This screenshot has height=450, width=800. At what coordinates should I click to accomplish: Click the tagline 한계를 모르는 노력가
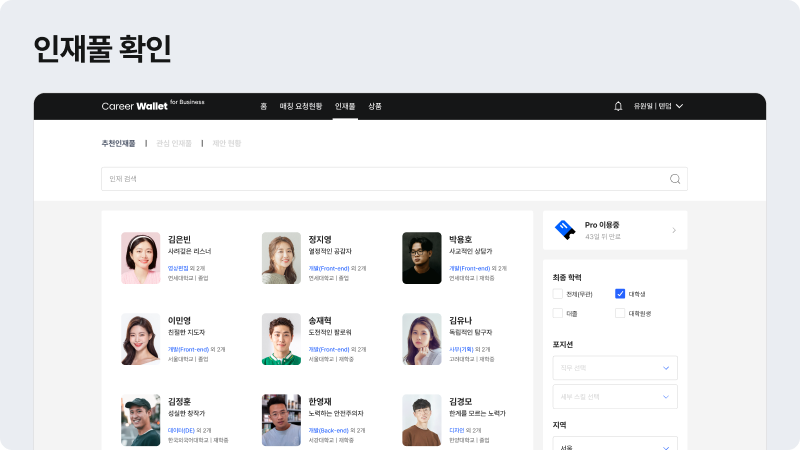477,414
